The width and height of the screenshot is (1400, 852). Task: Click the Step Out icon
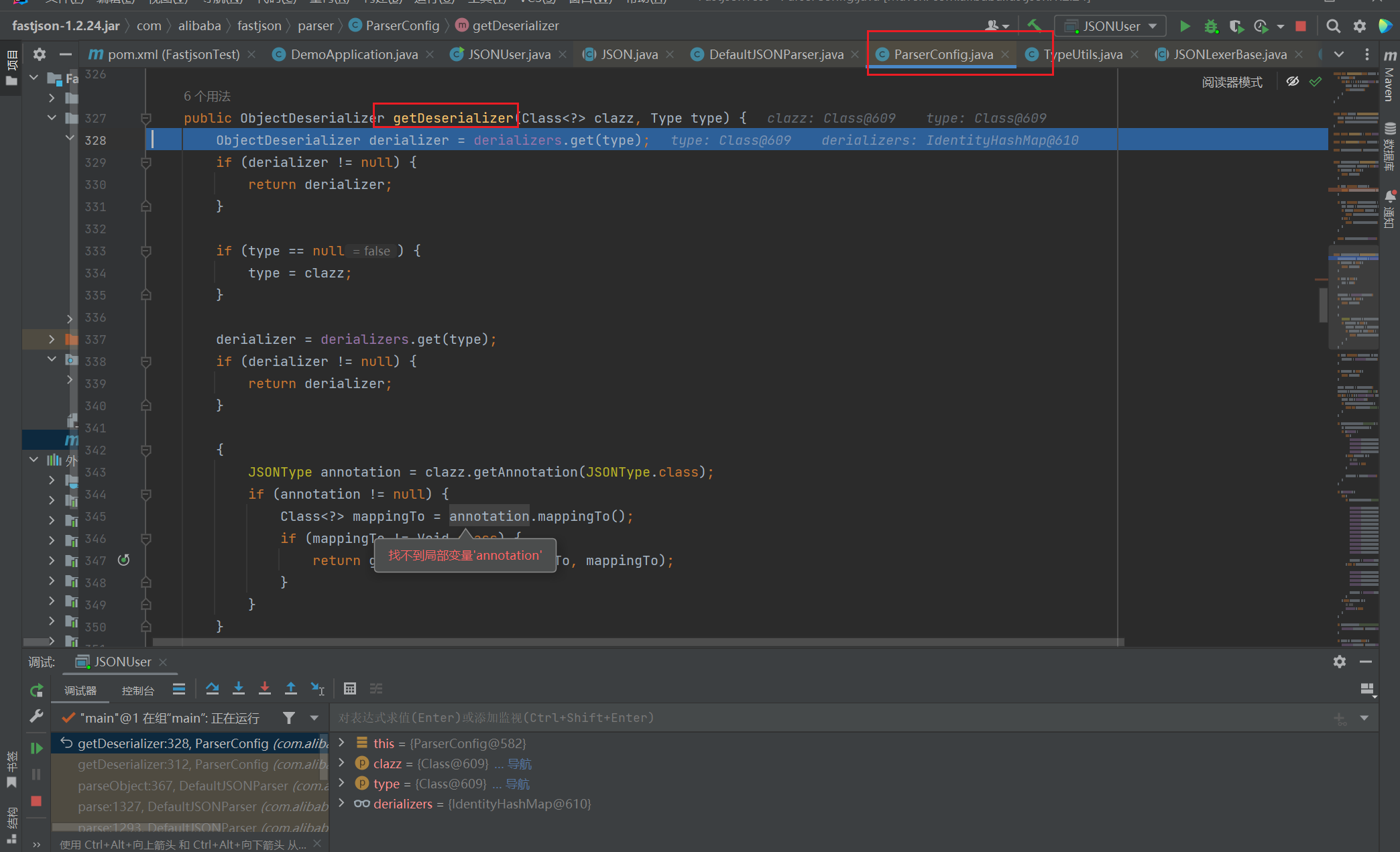(x=291, y=688)
